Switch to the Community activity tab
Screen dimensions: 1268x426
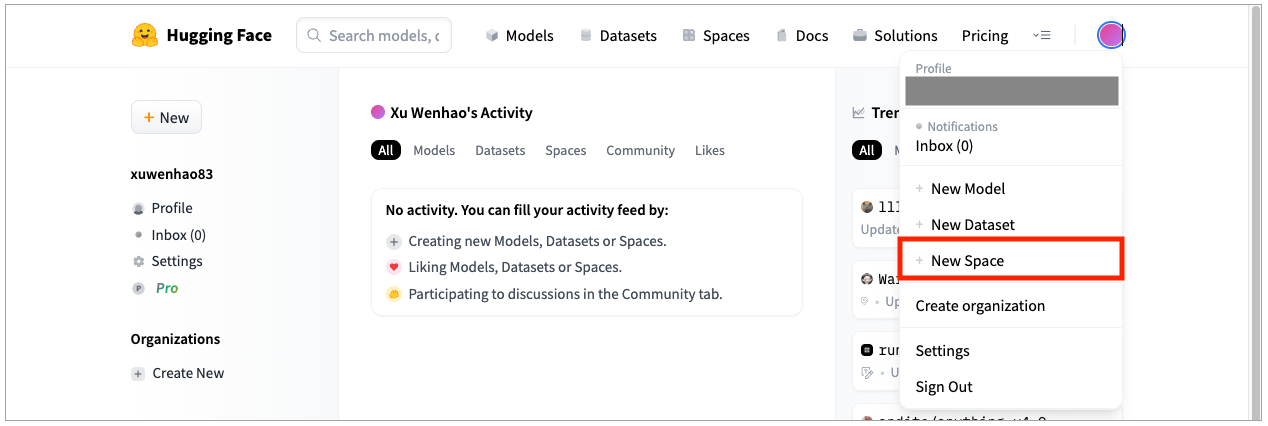pos(640,151)
